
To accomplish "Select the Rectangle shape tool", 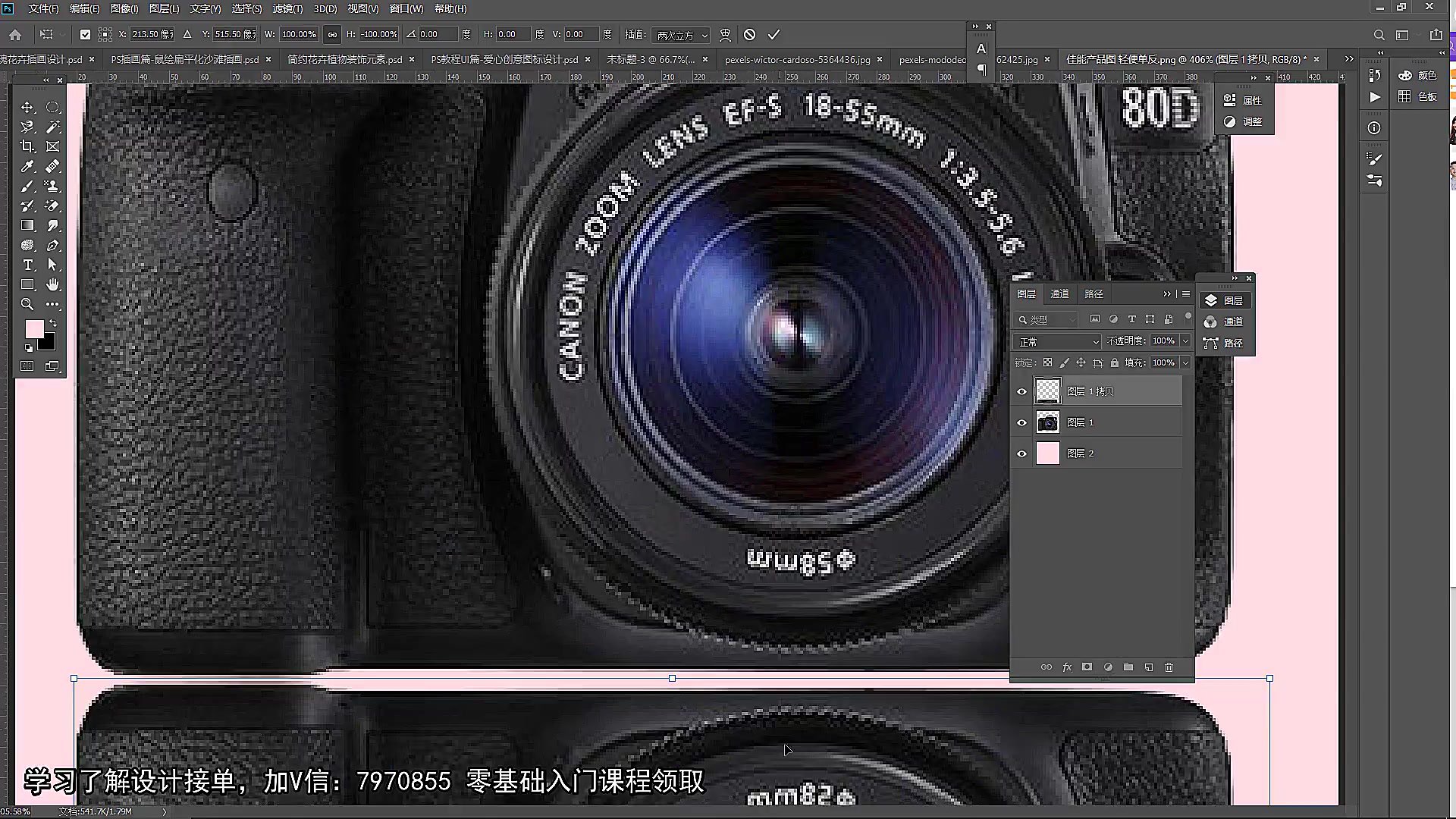I will pos(27,284).
